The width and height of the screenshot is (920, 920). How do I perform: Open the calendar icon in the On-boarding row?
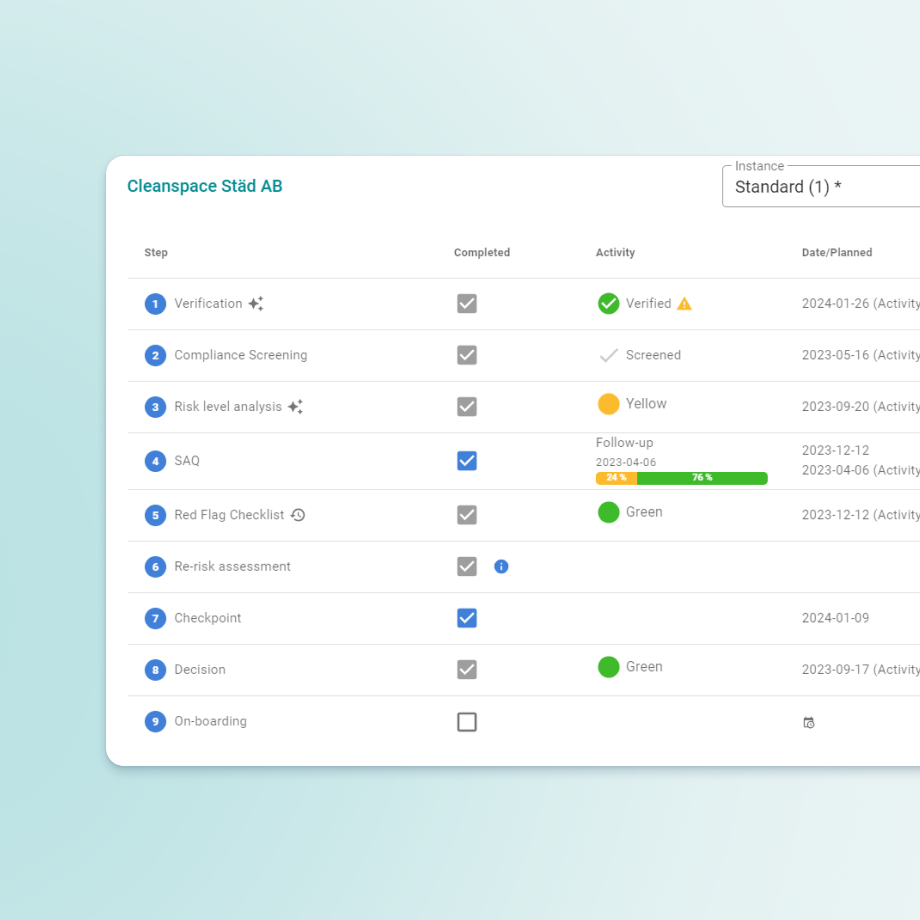tap(809, 722)
